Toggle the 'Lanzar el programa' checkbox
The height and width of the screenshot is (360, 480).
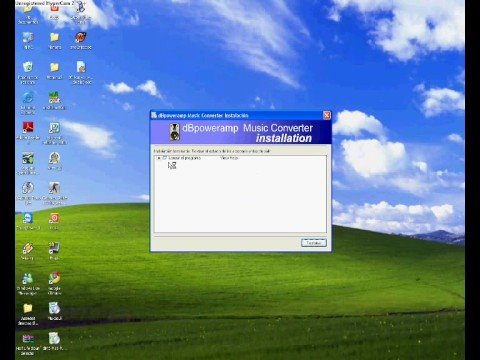(164, 158)
